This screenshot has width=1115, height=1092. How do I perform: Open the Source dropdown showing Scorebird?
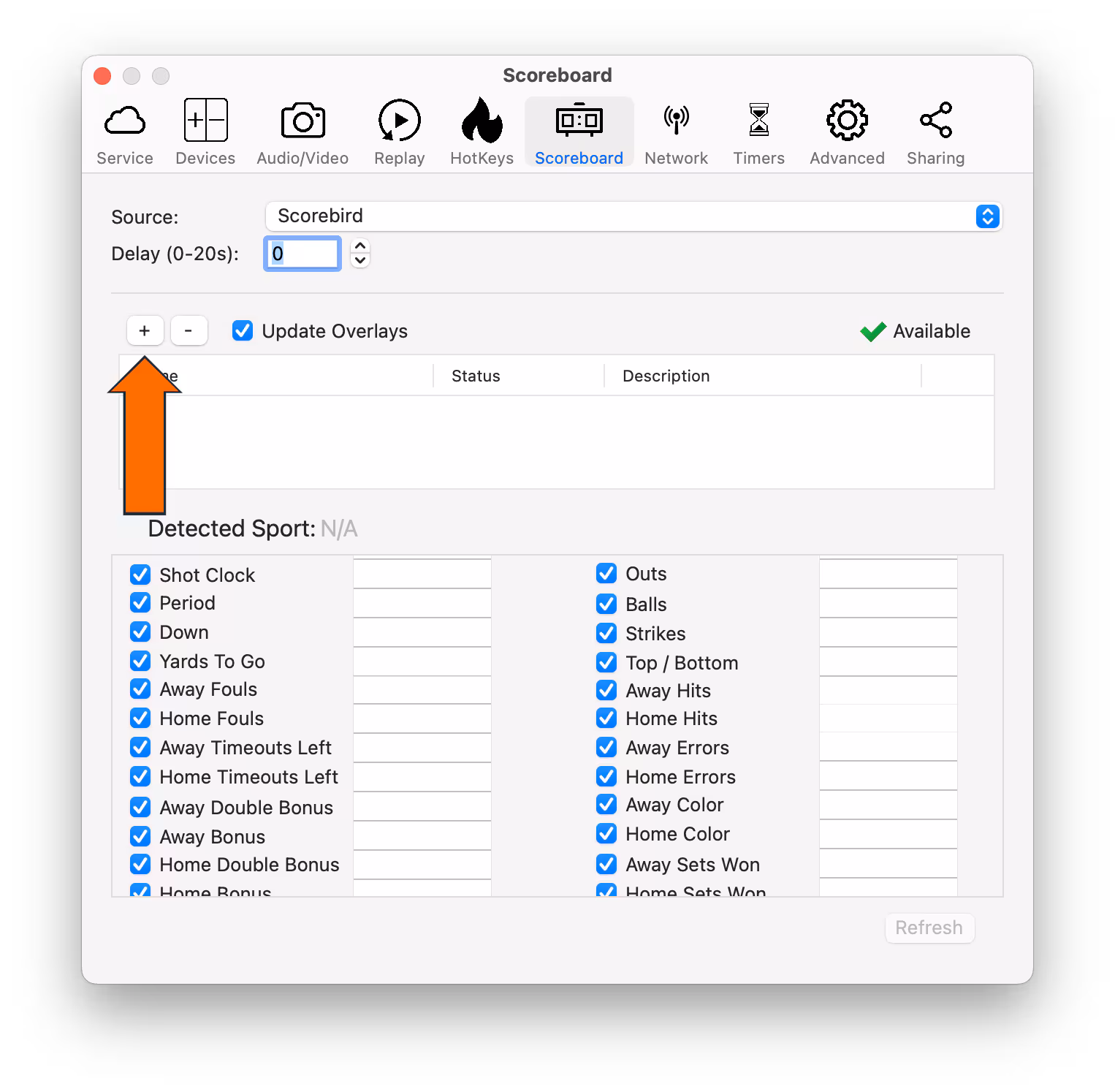[x=633, y=216]
